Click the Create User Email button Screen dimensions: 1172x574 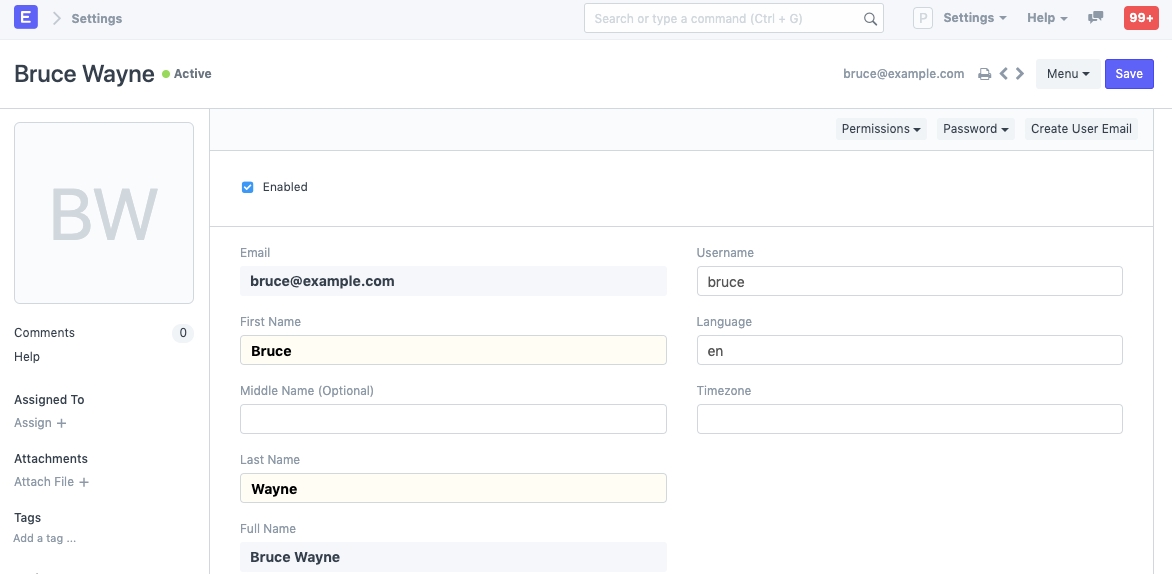coord(1081,129)
